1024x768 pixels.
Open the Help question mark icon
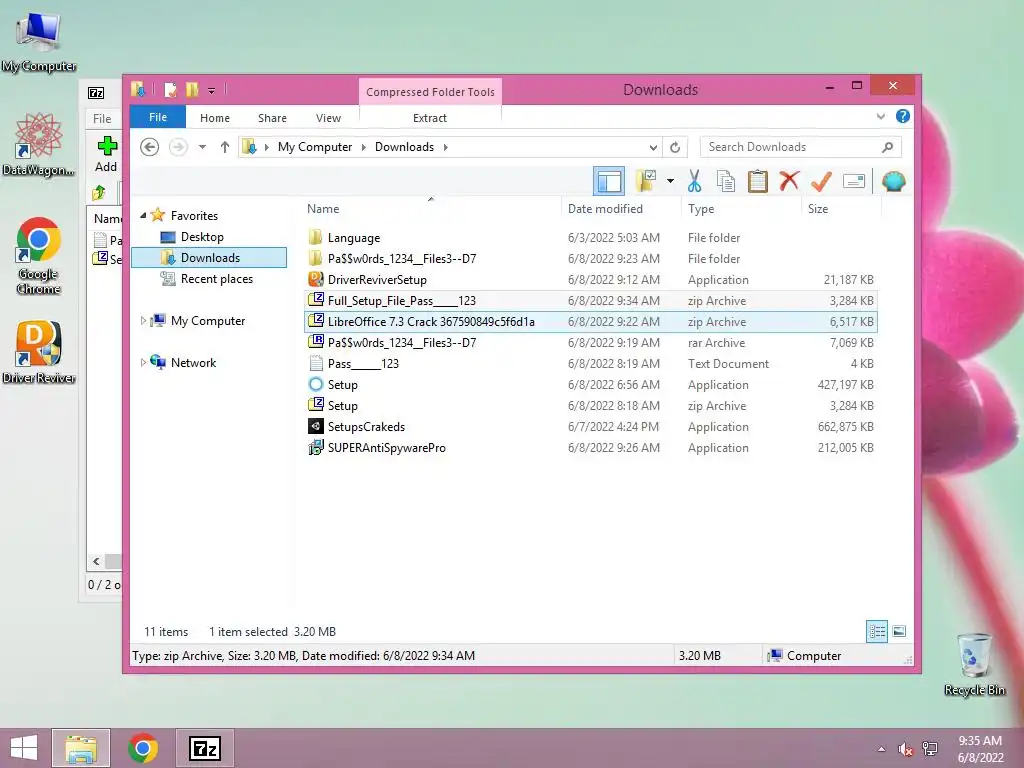[903, 116]
